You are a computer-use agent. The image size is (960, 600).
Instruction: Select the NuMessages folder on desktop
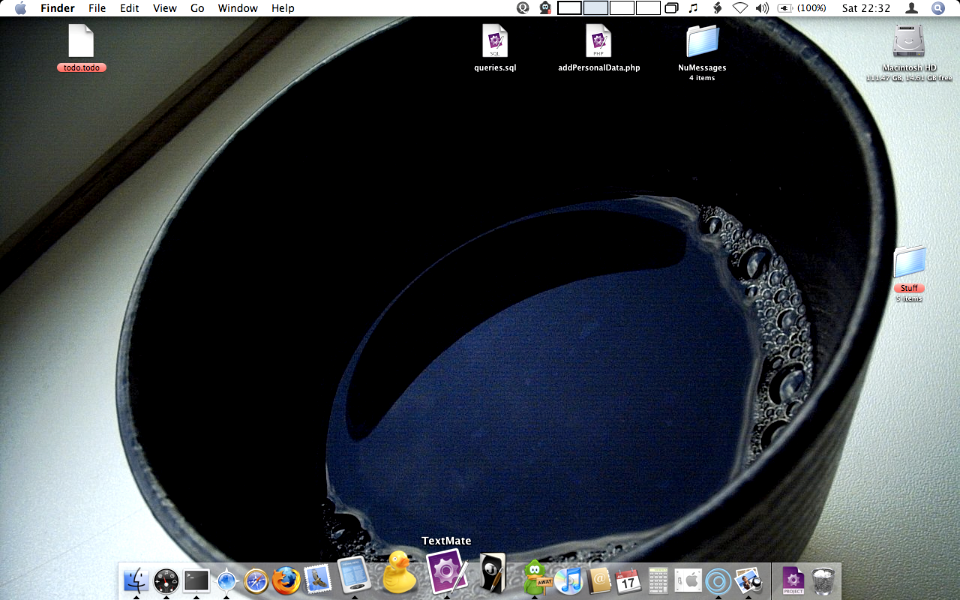(702, 42)
